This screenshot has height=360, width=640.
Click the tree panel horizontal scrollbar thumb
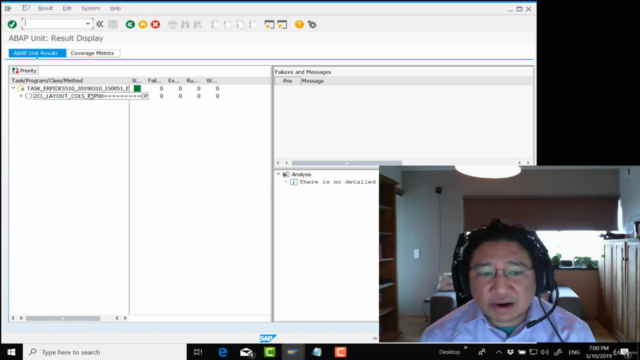point(63,318)
